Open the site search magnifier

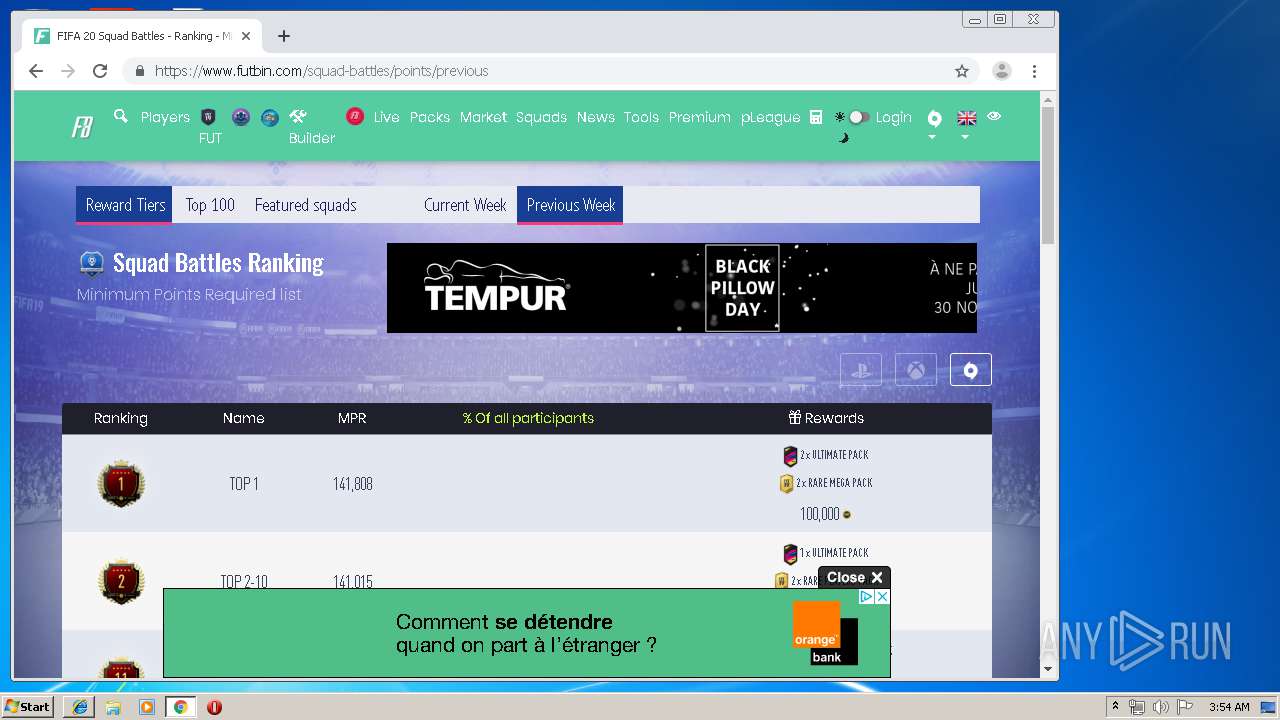click(x=121, y=117)
